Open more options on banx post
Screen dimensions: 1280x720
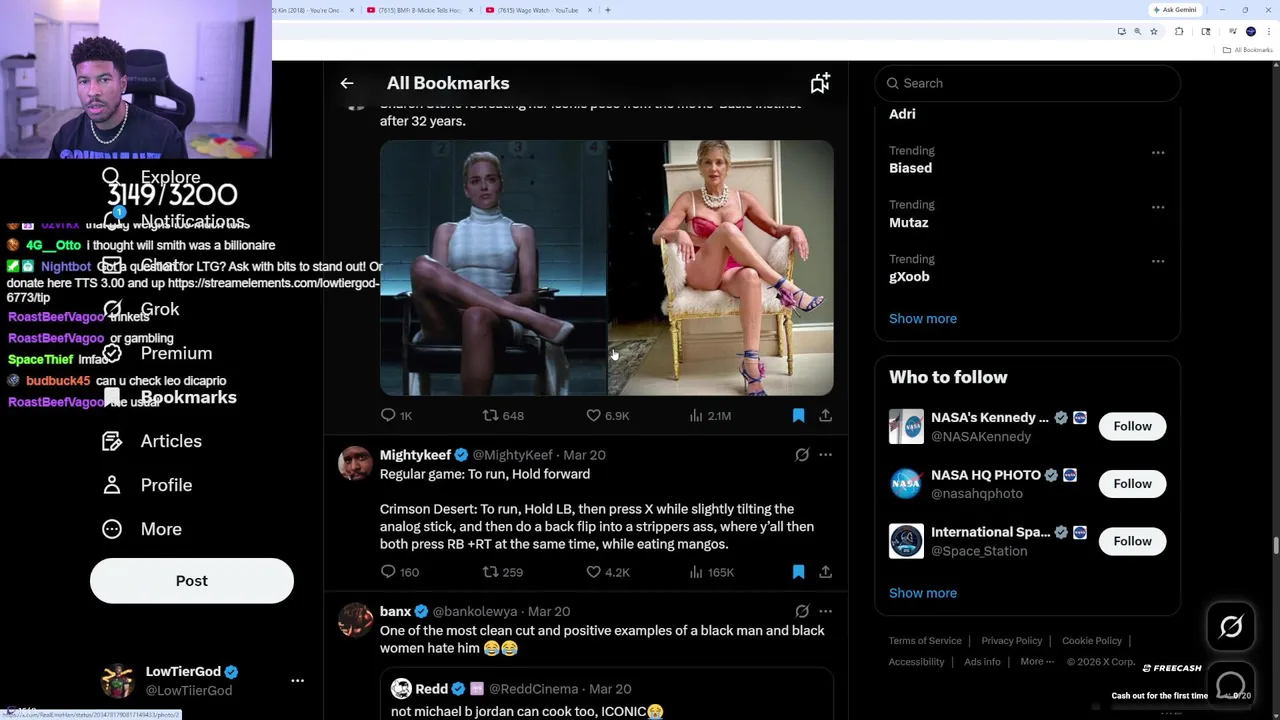pos(825,611)
